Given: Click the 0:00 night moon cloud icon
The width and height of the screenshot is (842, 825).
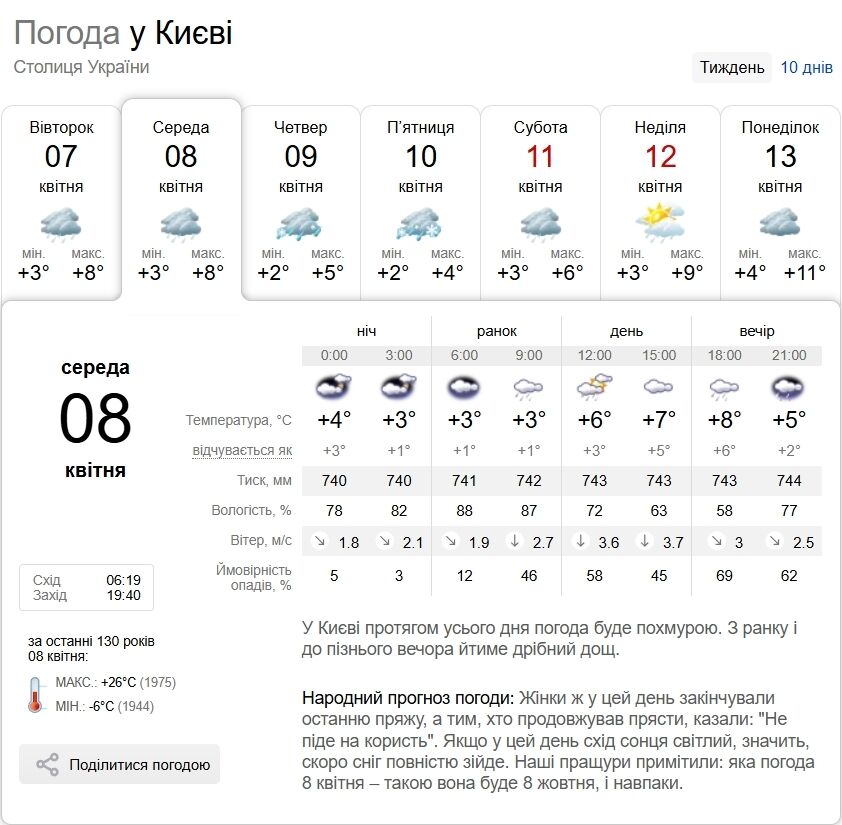Looking at the screenshot, I should (334, 386).
